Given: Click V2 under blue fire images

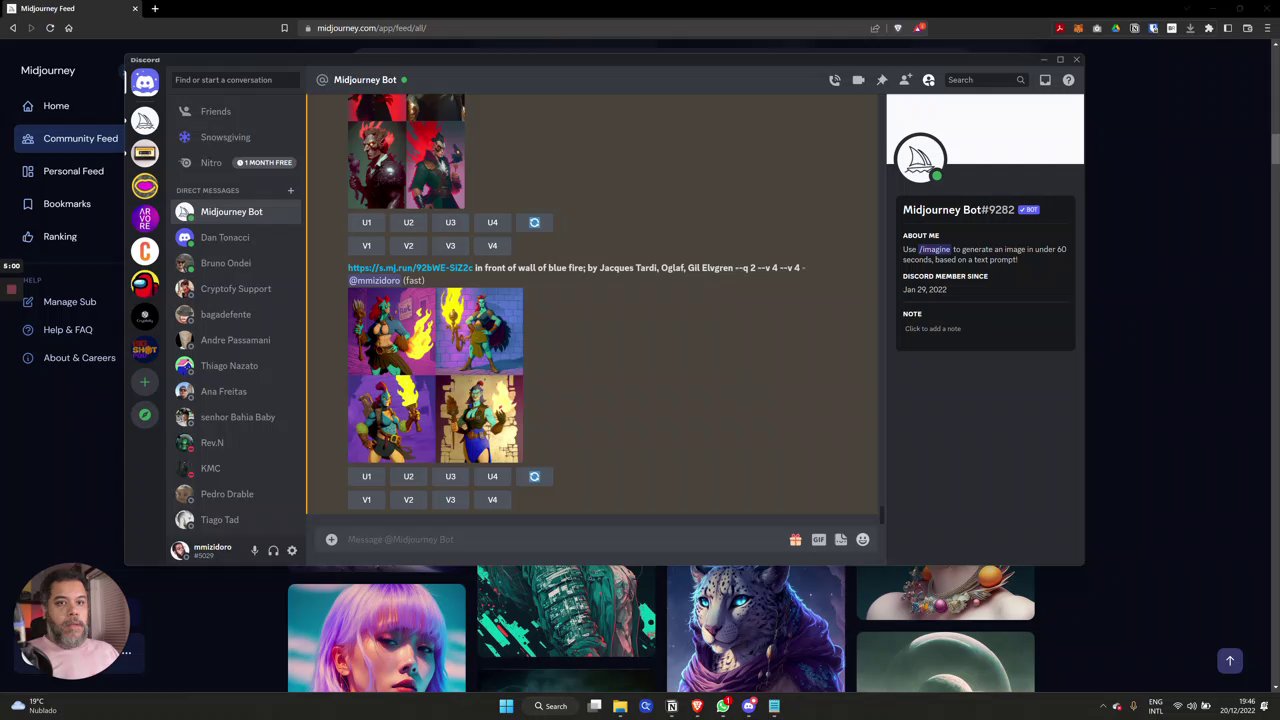Looking at the screenshot, I should point(408,500).
